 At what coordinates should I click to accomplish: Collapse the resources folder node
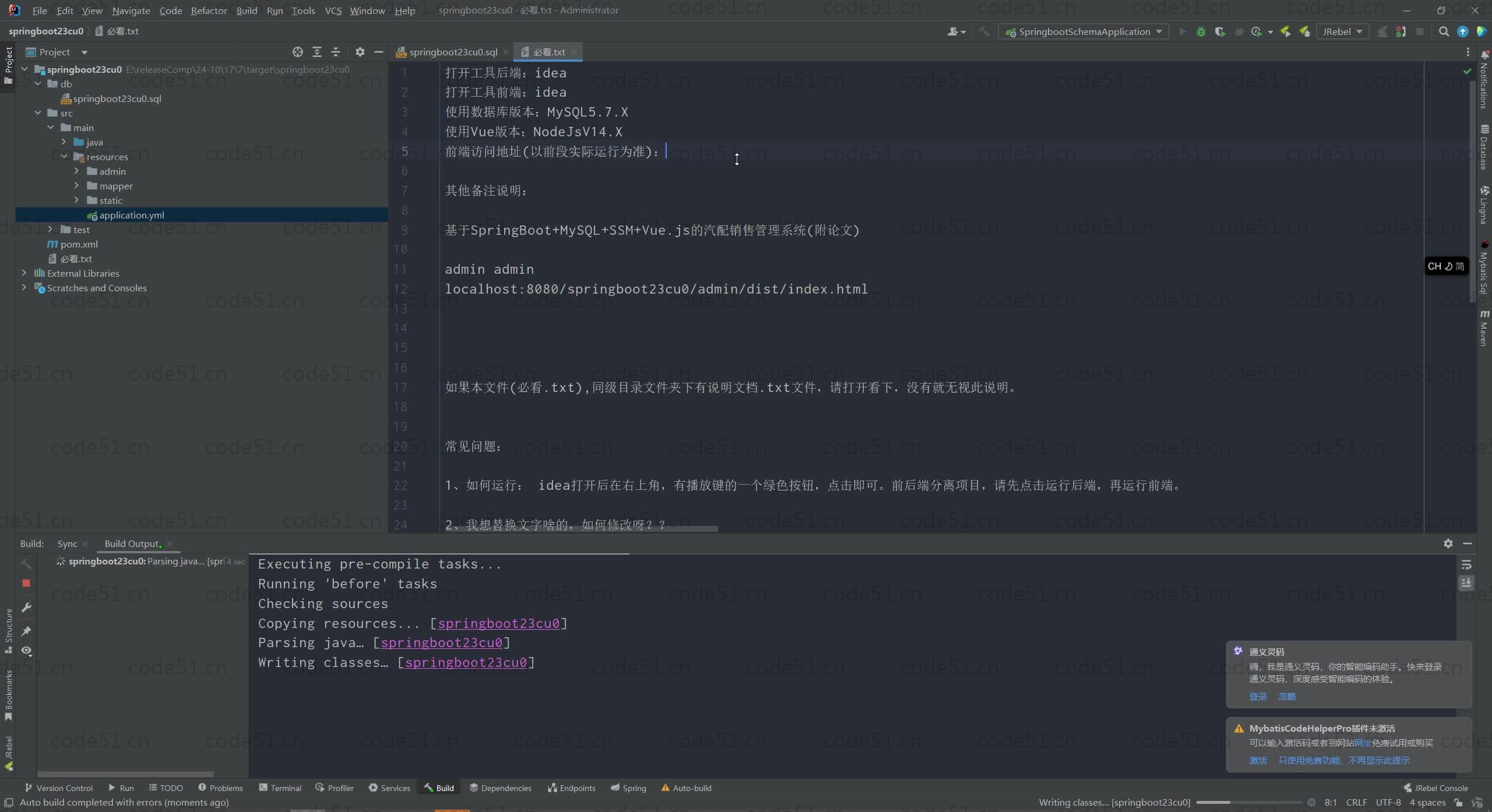(64, 157)
